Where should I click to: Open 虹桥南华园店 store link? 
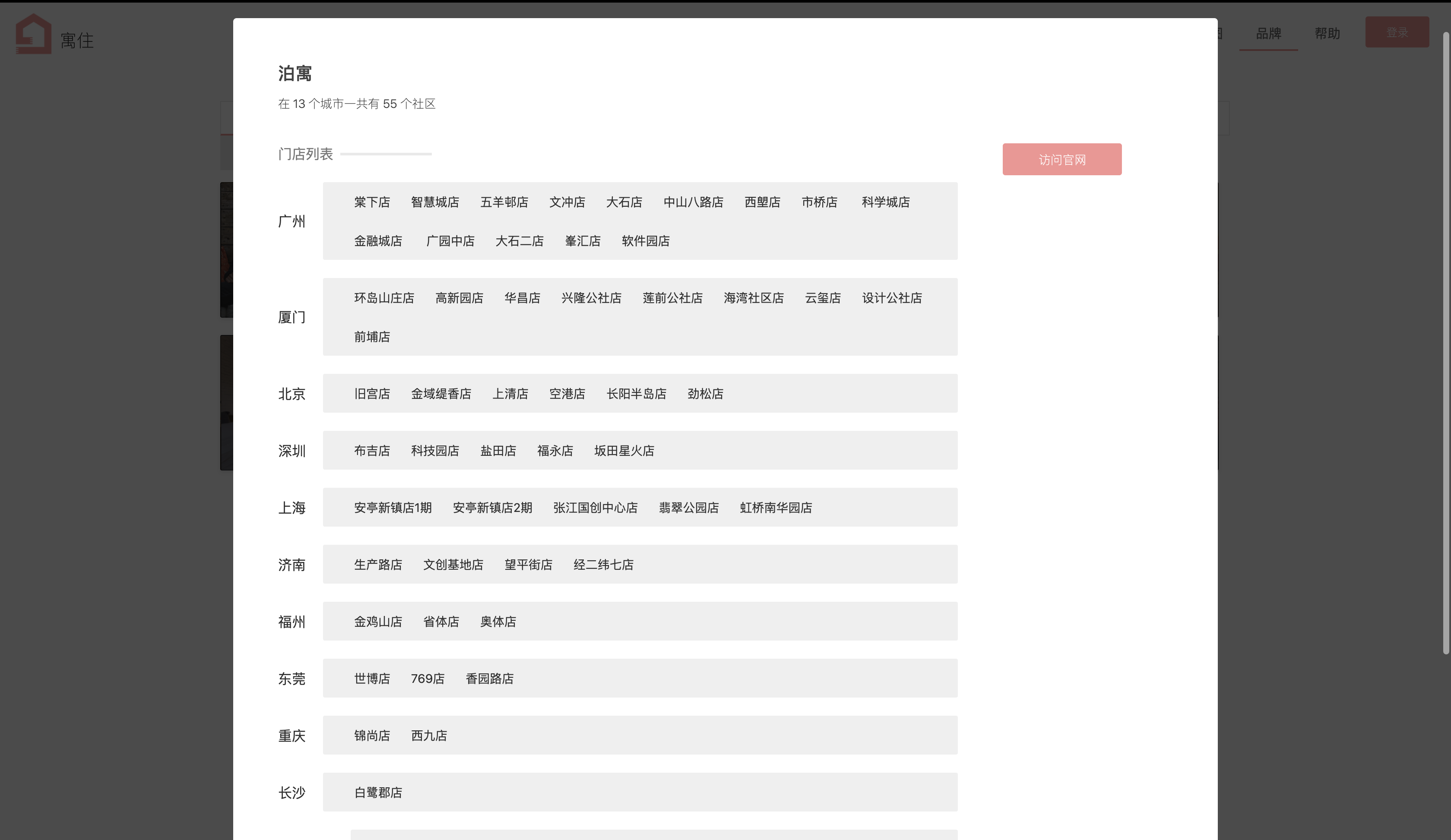[x=775, y=508]
